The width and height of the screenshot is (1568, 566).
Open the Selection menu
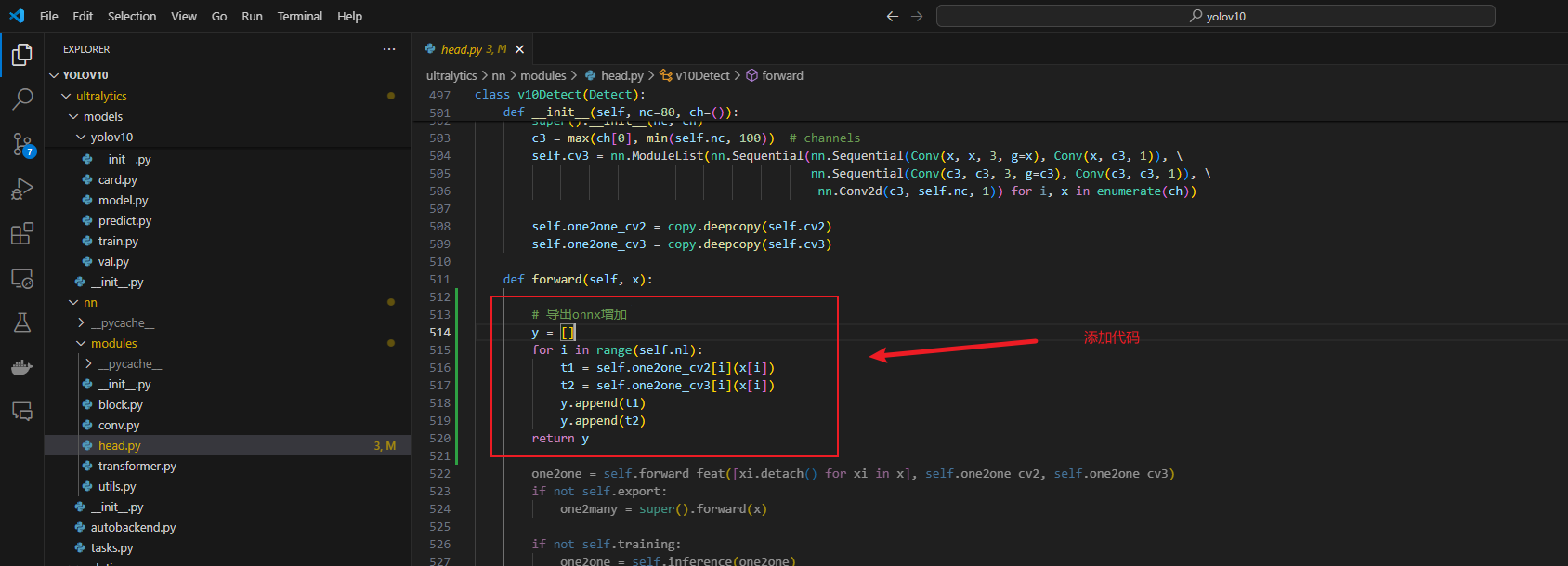coord(132,16)
